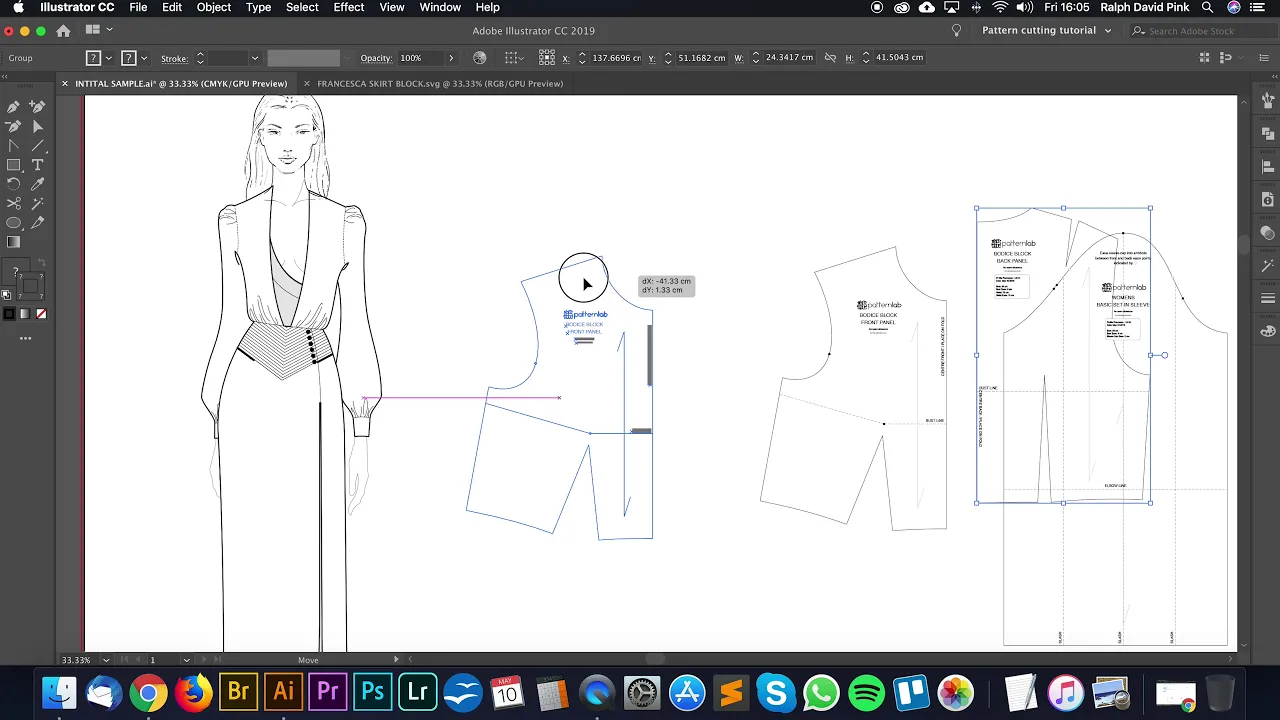Activate the Stroke box in toolbar

[x=33, y=288]
